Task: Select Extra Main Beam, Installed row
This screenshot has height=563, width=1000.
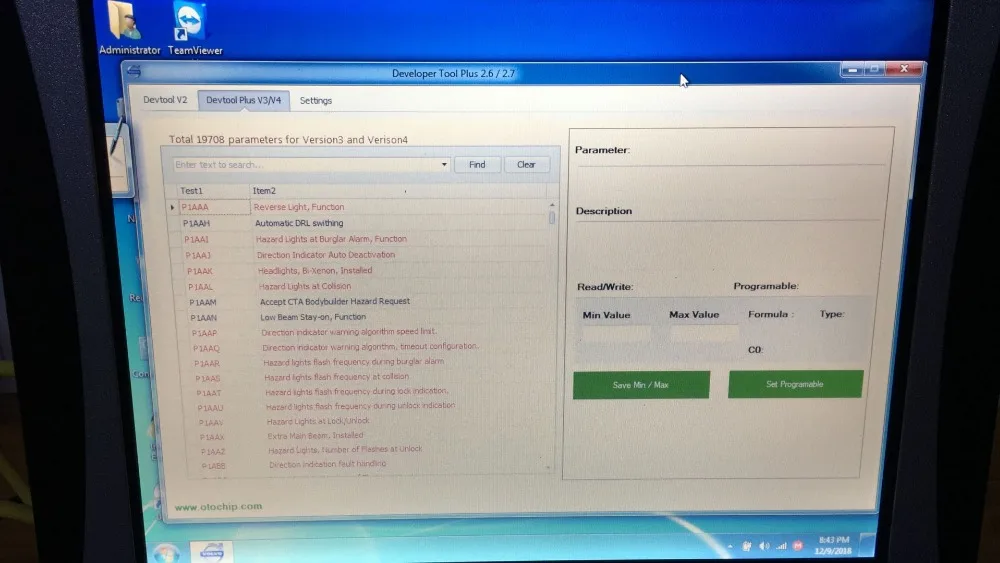Action: (x=372, y=436)
